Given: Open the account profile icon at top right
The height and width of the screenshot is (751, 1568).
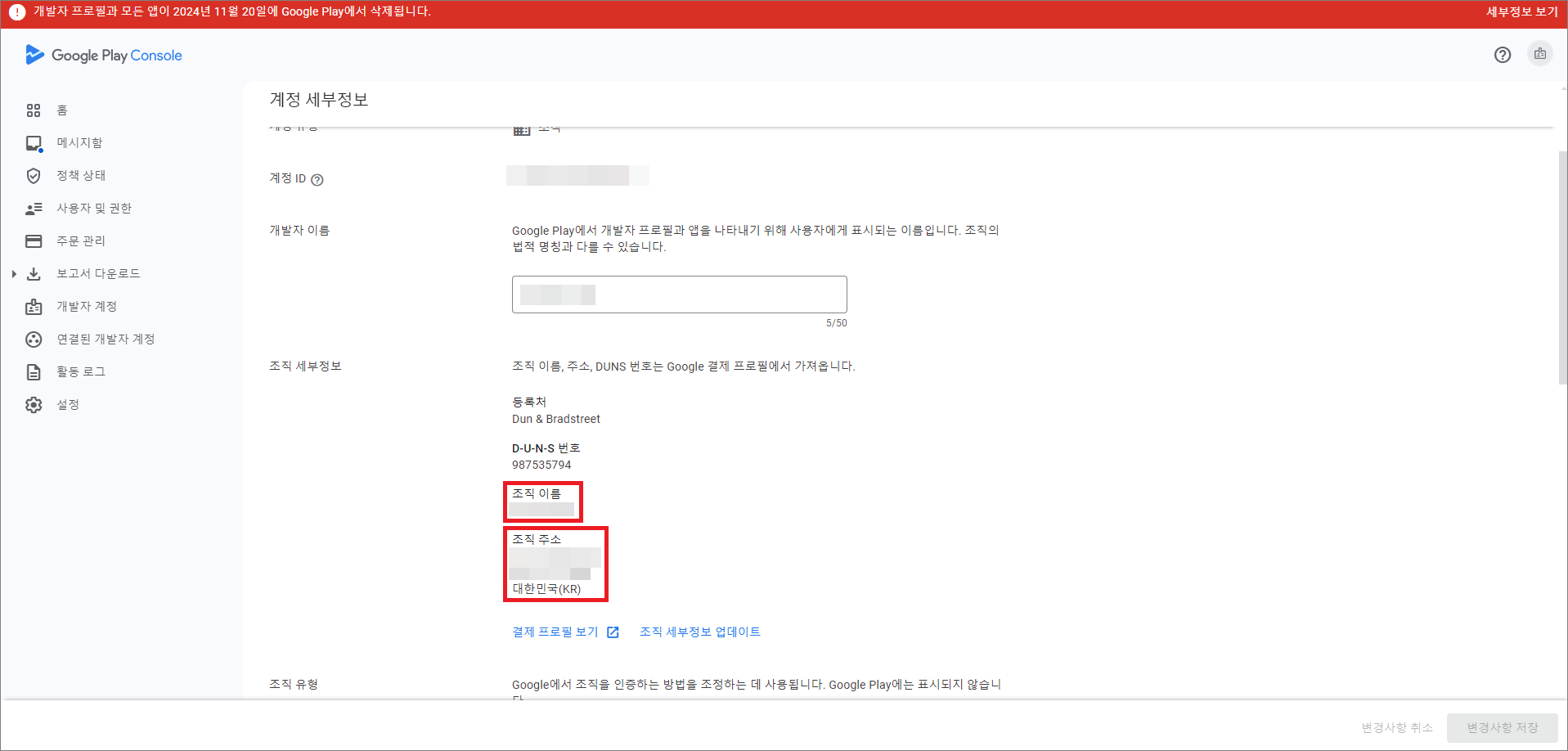Looking at the screenshot, I should point(1540,54).
